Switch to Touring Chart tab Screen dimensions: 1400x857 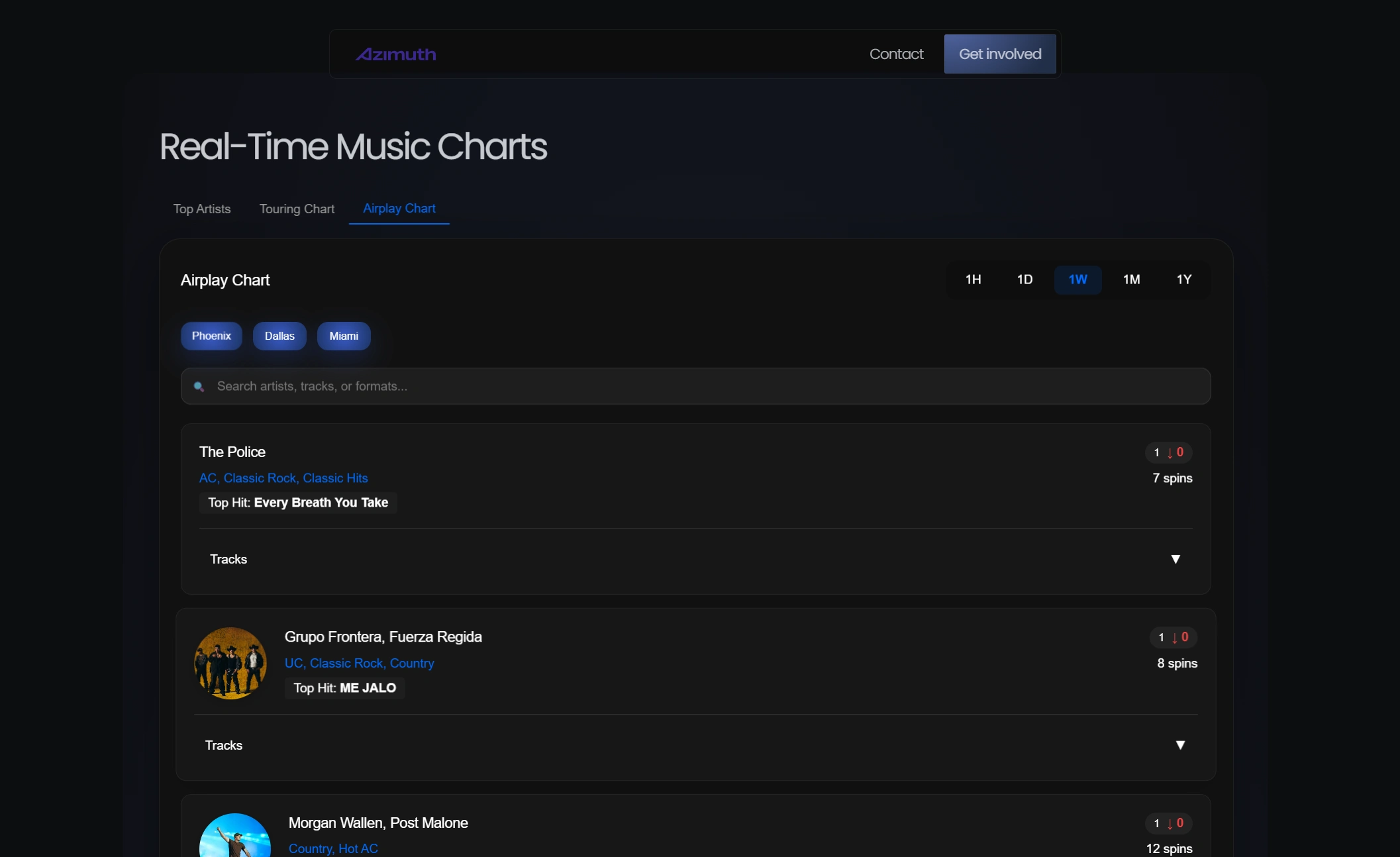(297, 209)
